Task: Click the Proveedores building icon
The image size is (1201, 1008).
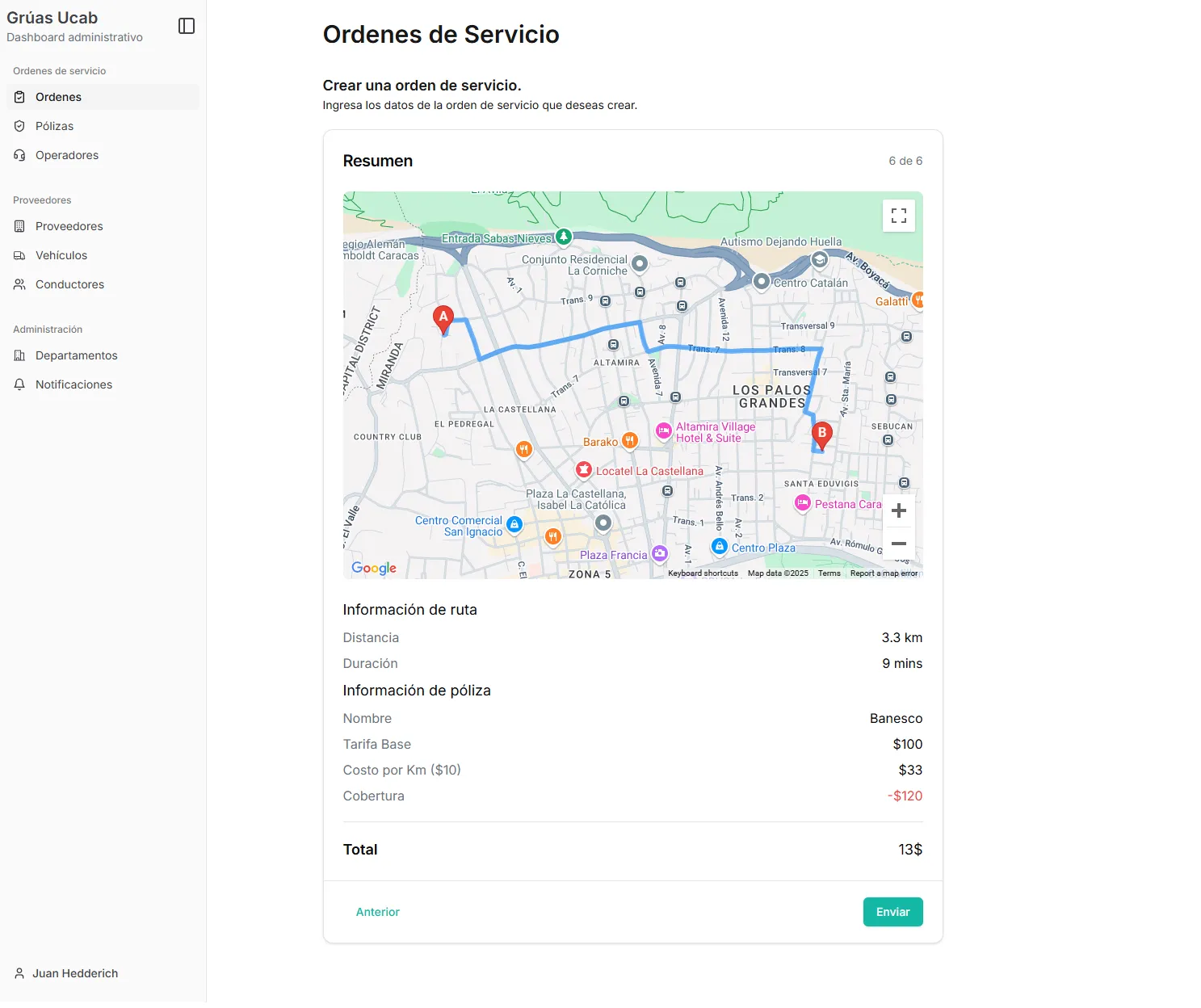Action: [x=19, y=226]
